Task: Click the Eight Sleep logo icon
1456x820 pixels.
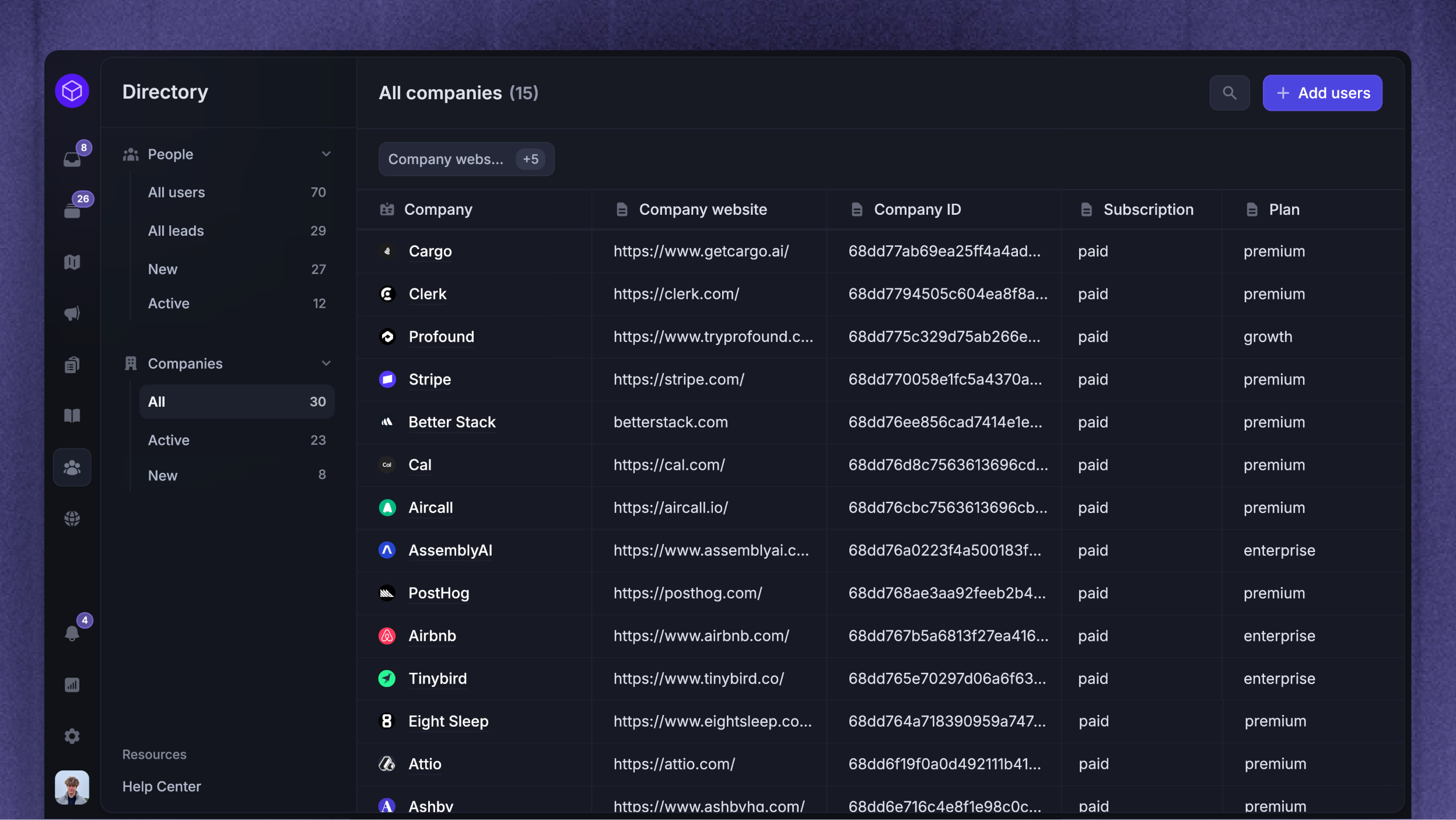Action: [387, 721]
